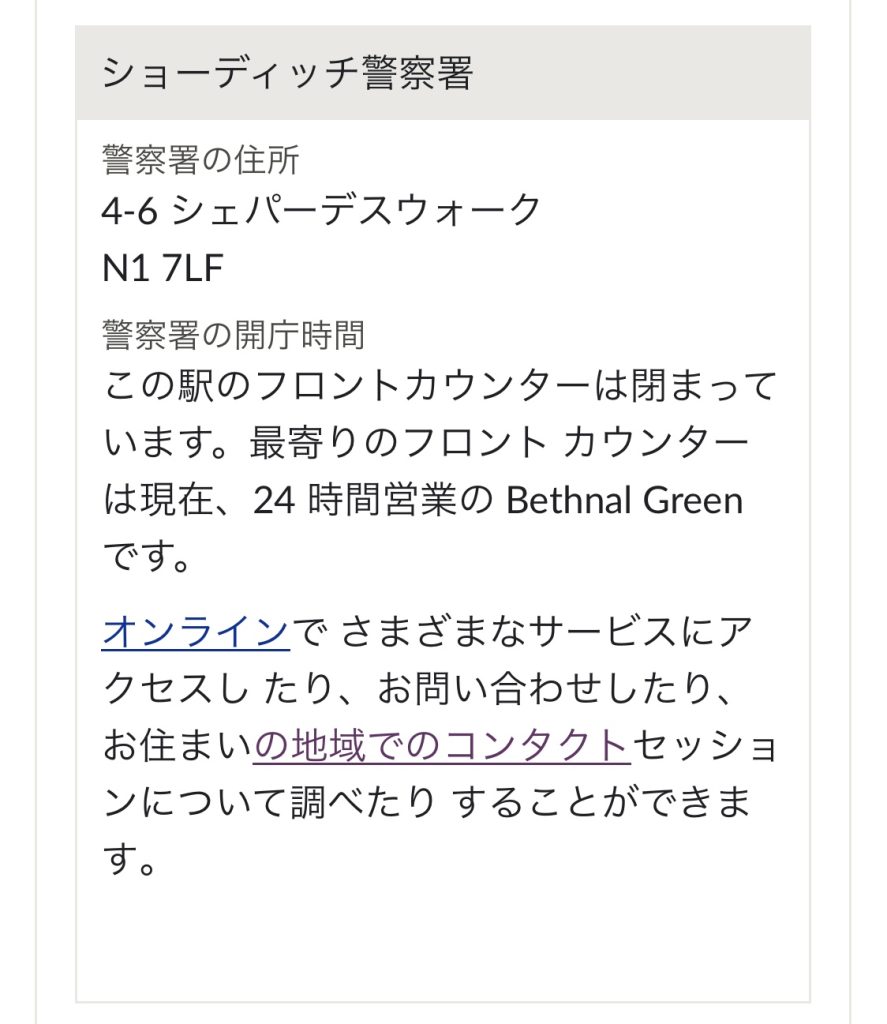Click the さまざまなサービスにア text
The image size is (887, 1024).
(x=547, y=632)
